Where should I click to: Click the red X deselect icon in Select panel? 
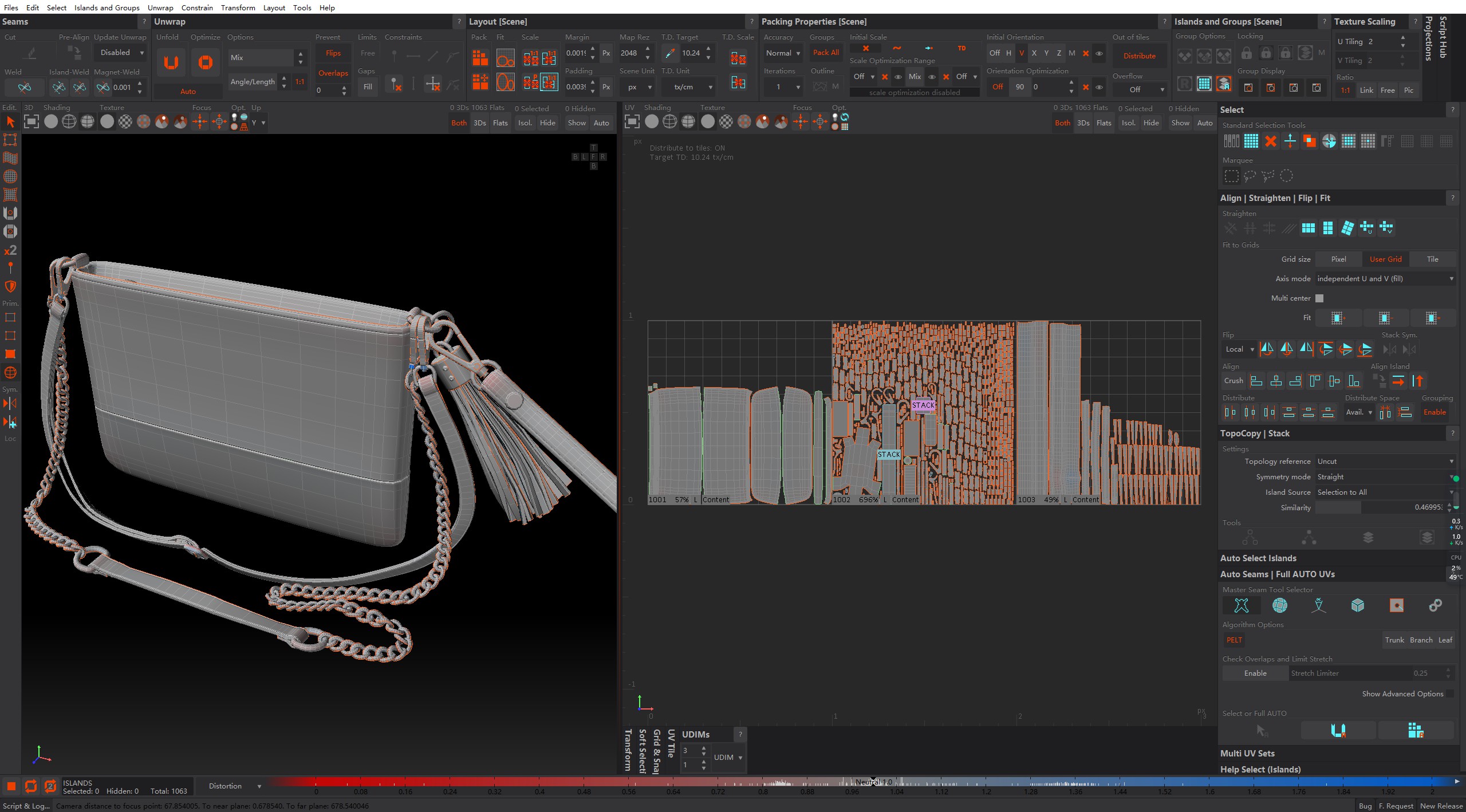[x=1270, y=141]
